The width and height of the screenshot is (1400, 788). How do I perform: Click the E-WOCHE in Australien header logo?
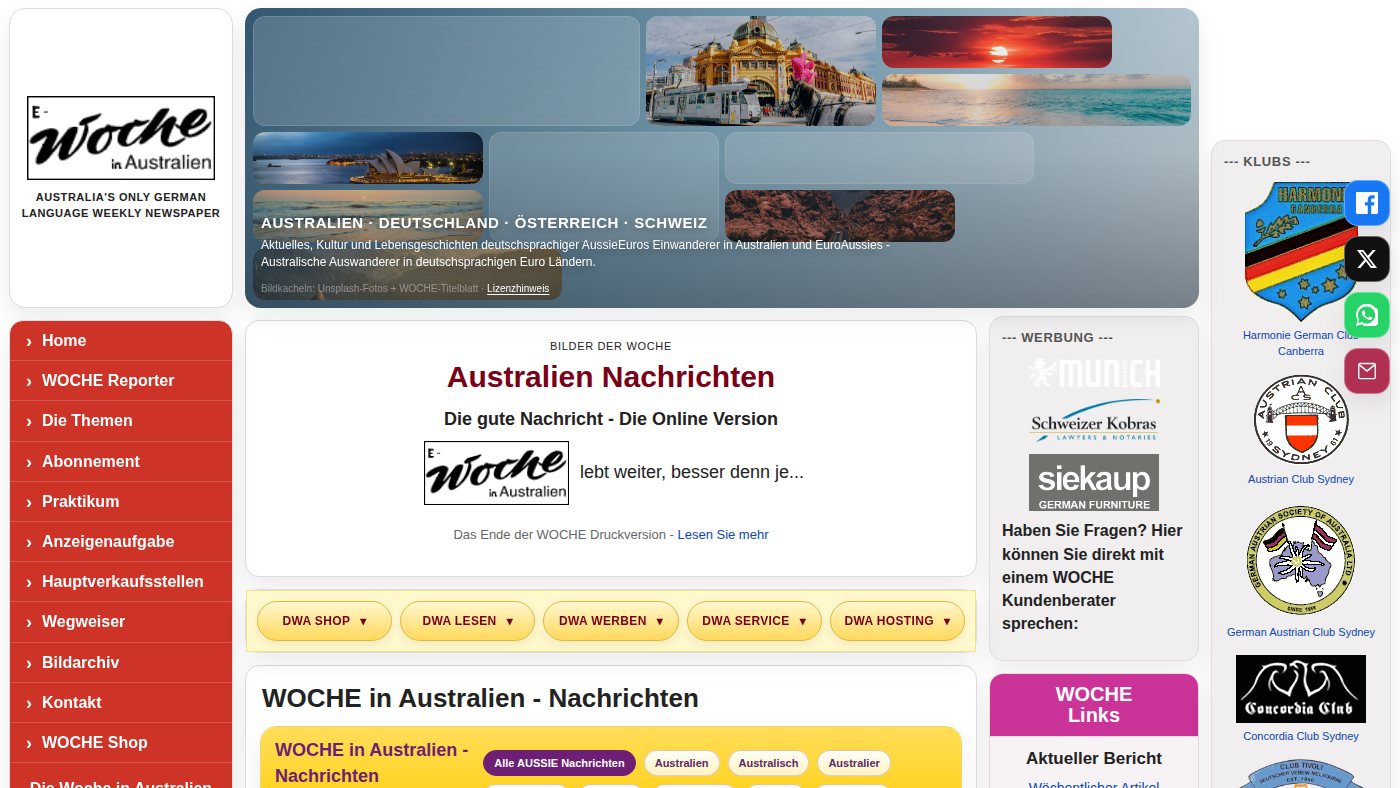(x=121, y=138)
